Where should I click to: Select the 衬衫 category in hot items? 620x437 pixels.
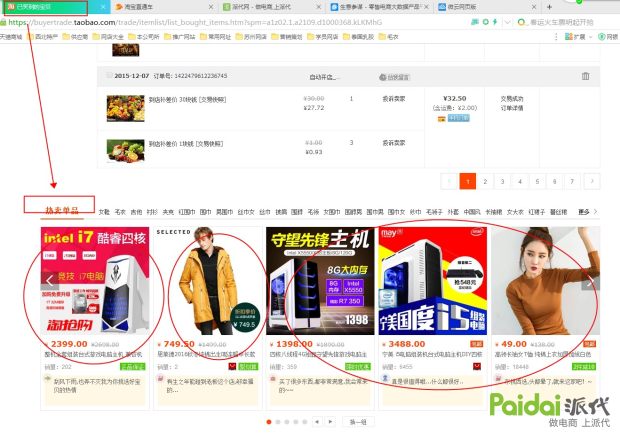pos(152,212)
